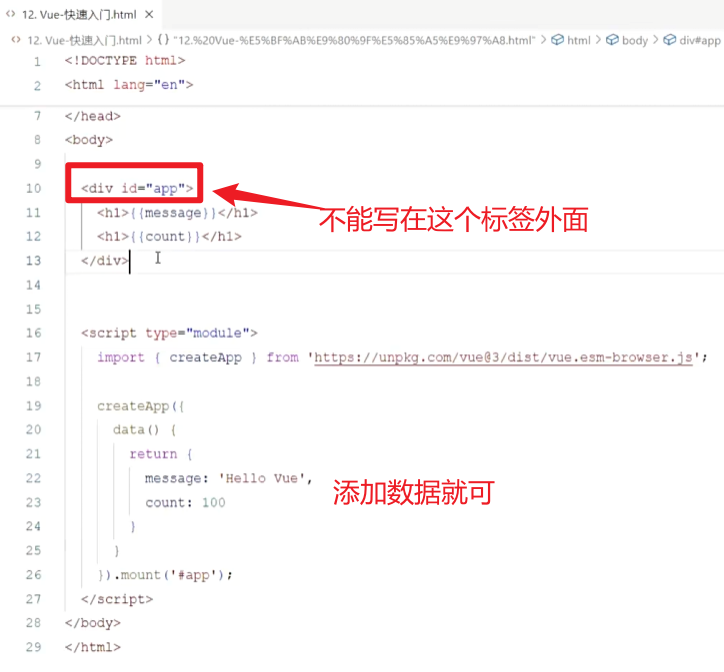Click the sticky line <html lang="en">

pyautogui.click(x=129, y=85)
